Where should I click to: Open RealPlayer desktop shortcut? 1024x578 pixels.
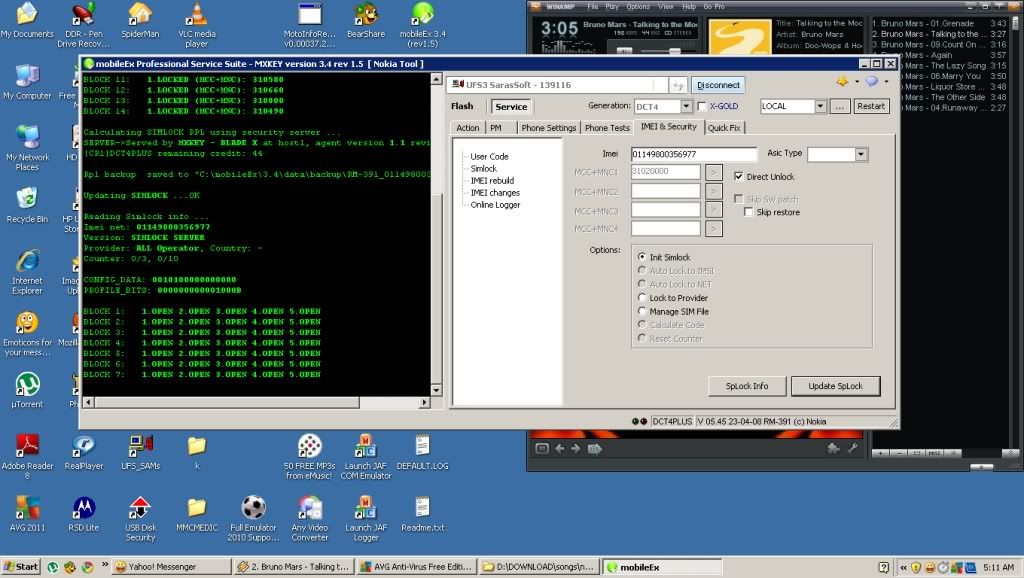[84, 452]
